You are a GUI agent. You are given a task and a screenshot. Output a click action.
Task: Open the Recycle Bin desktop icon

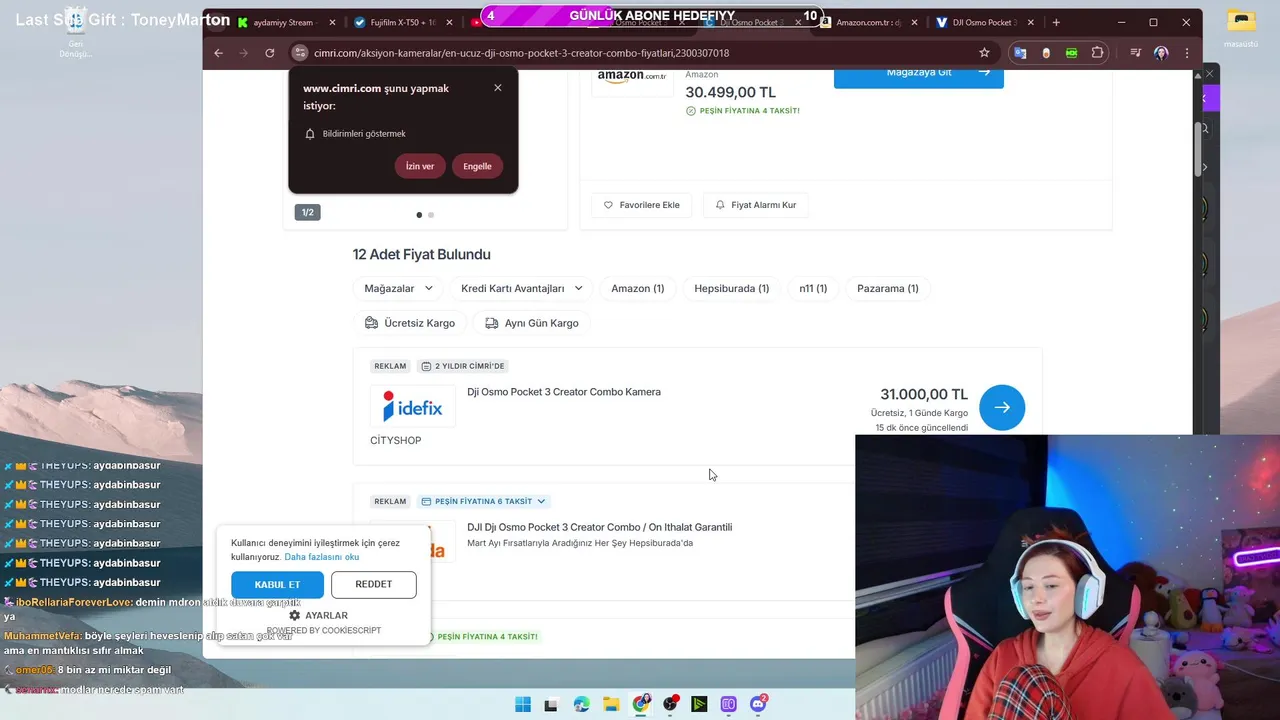75,33
